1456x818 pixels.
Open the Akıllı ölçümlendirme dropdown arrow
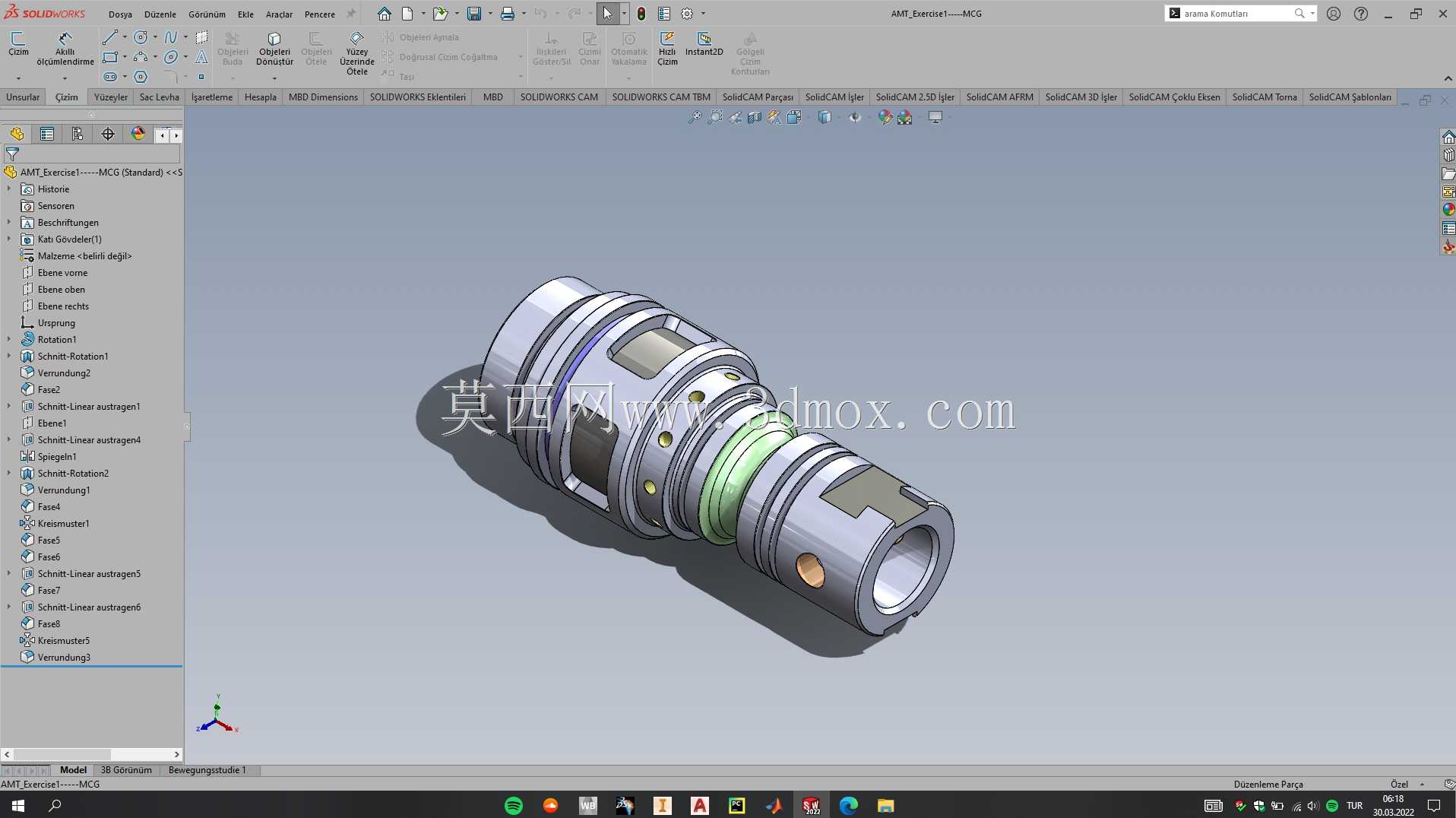point(65,78)
